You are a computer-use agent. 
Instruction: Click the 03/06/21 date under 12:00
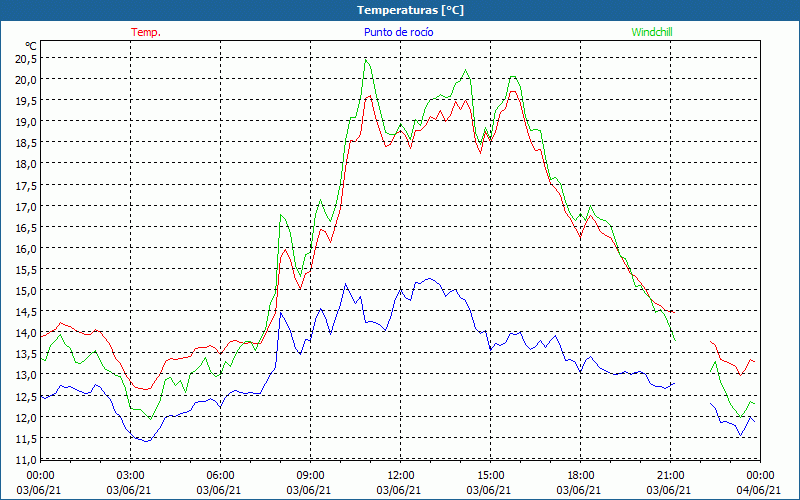(x=399, y=490)
